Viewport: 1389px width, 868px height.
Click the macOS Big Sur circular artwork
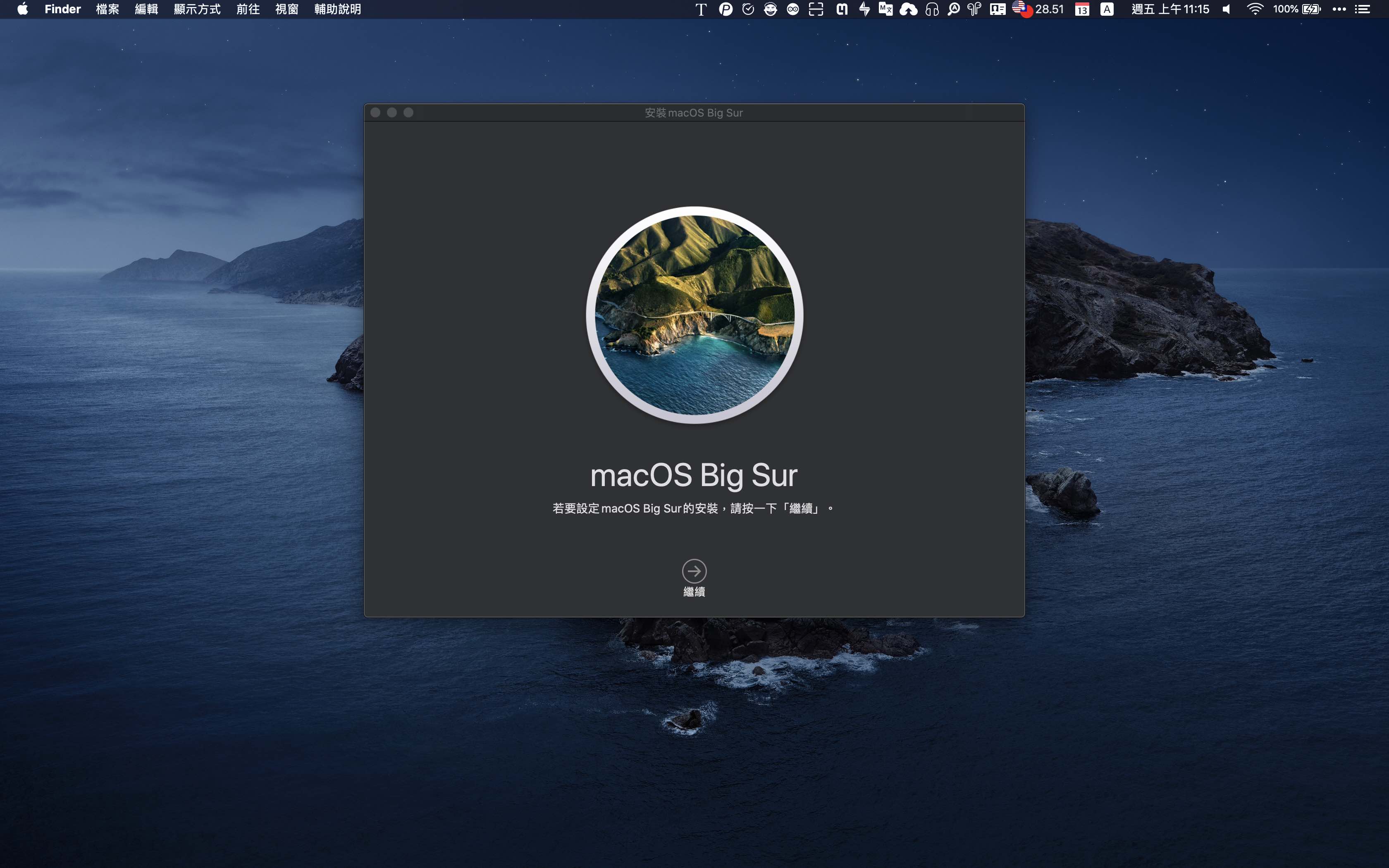point(694,315)
